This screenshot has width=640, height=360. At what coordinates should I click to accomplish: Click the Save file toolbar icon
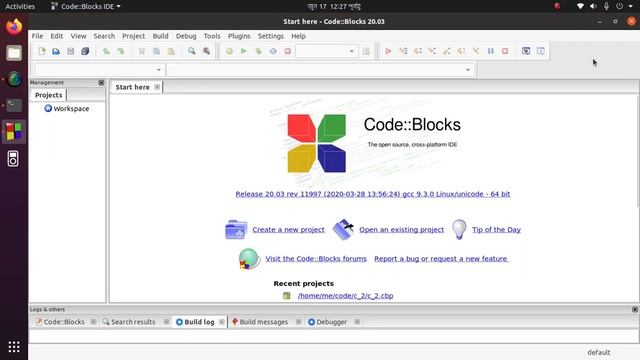[x=71, y=51]
